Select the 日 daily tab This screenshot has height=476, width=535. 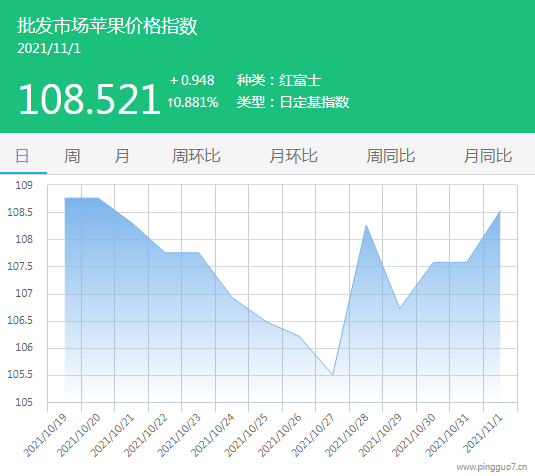click(x=23, y=156)
